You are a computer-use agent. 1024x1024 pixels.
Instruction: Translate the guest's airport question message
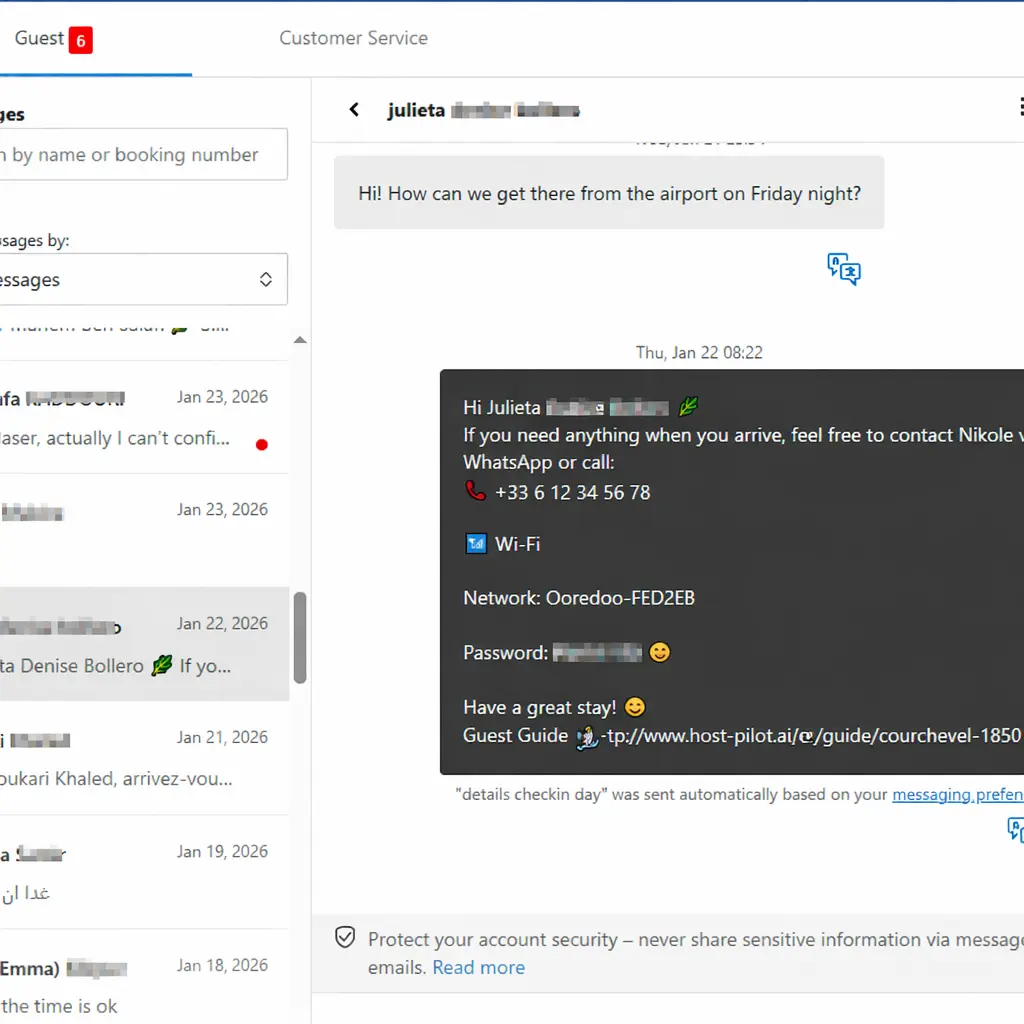click(843, 268)
